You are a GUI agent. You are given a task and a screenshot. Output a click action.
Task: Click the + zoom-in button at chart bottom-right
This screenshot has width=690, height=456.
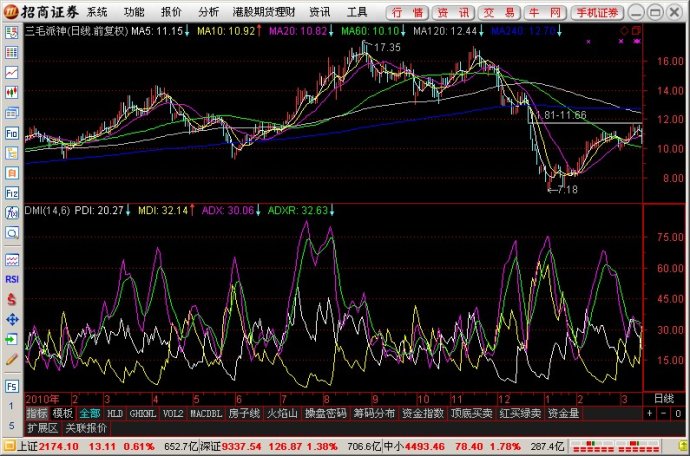[650, 413]
